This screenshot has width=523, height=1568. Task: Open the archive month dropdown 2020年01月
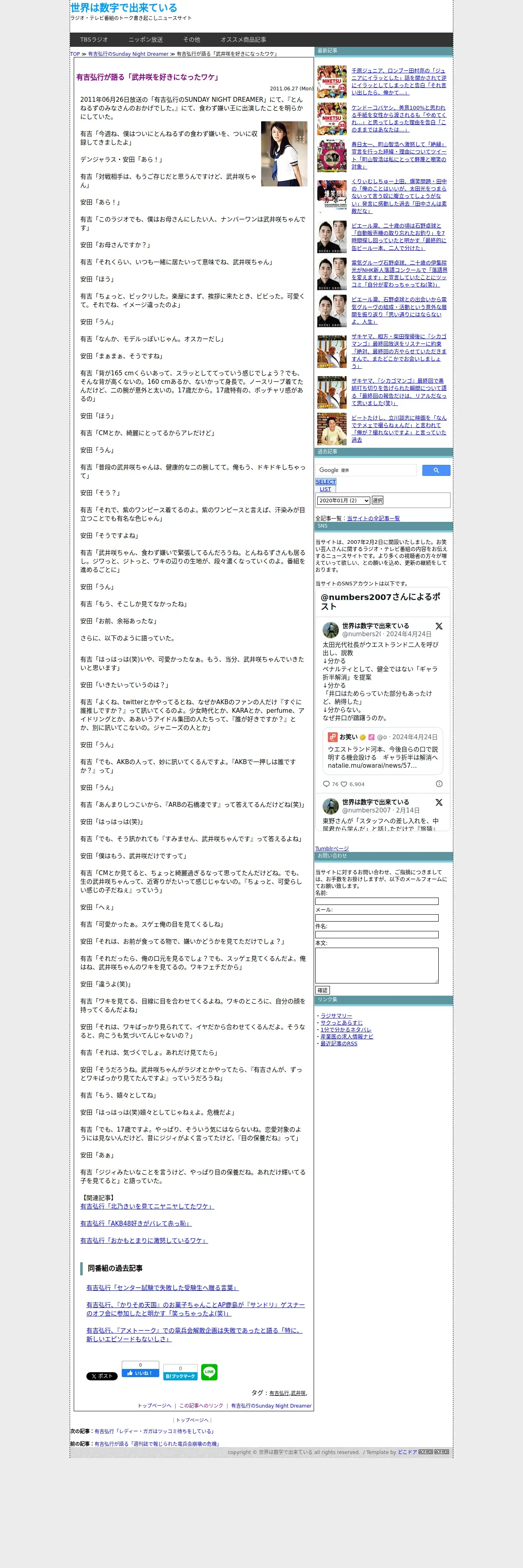343,500
